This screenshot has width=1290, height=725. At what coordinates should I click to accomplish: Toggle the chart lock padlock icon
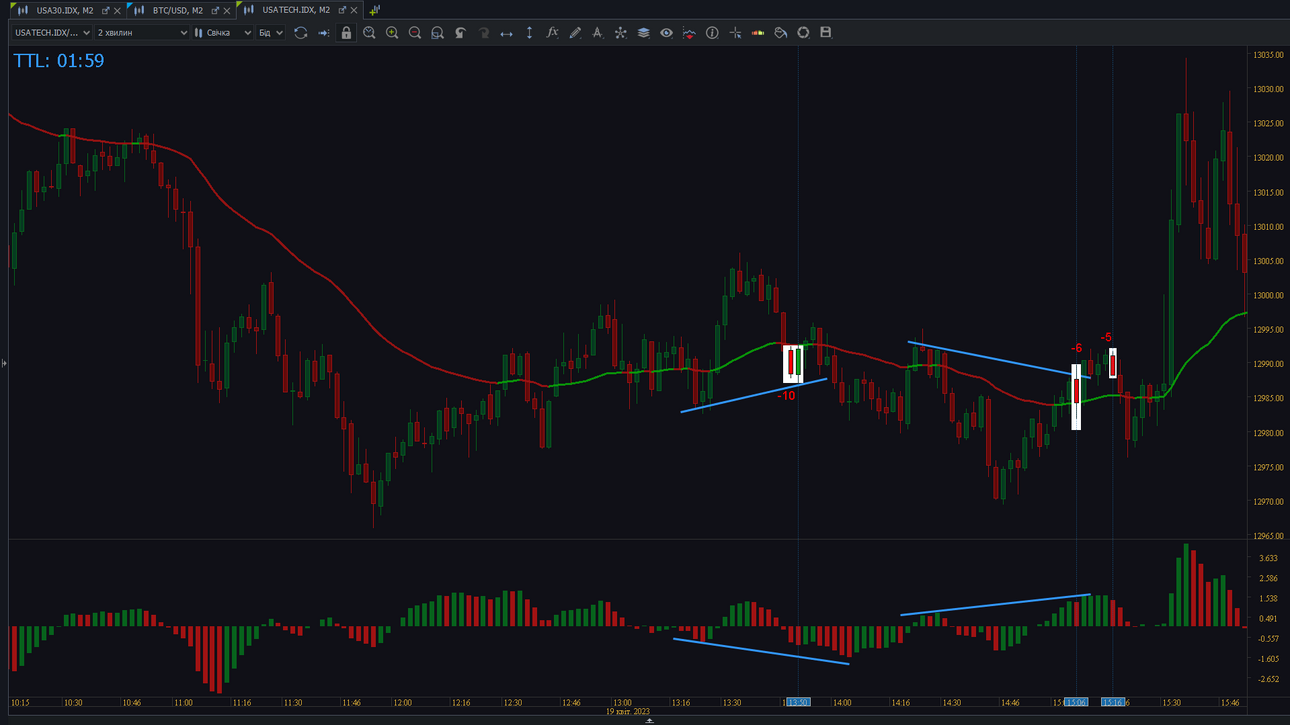click(x=346, y=33)
